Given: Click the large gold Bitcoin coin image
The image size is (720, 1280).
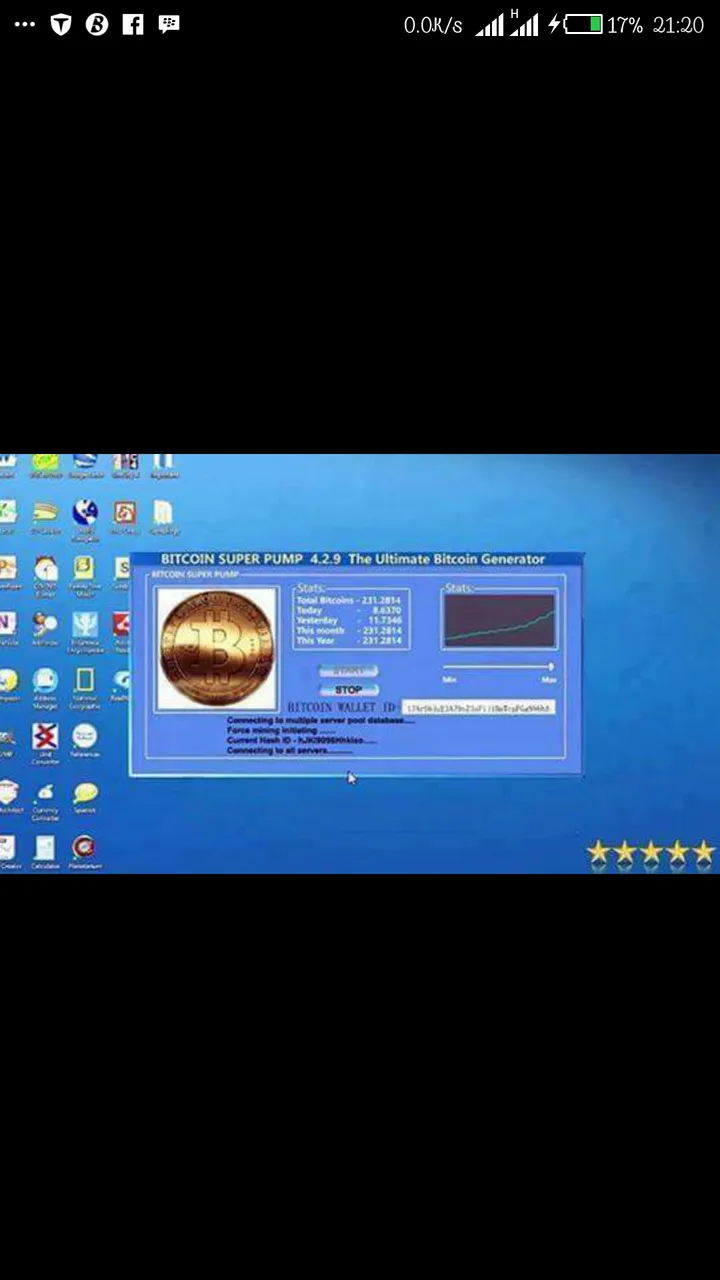Looking at the screenshot, I should click(x=217, y=649).
